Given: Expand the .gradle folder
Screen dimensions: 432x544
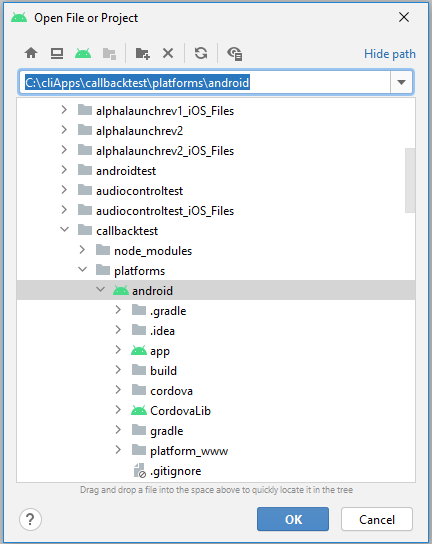Looking at the screenshot, I should [x=118, y=310].
